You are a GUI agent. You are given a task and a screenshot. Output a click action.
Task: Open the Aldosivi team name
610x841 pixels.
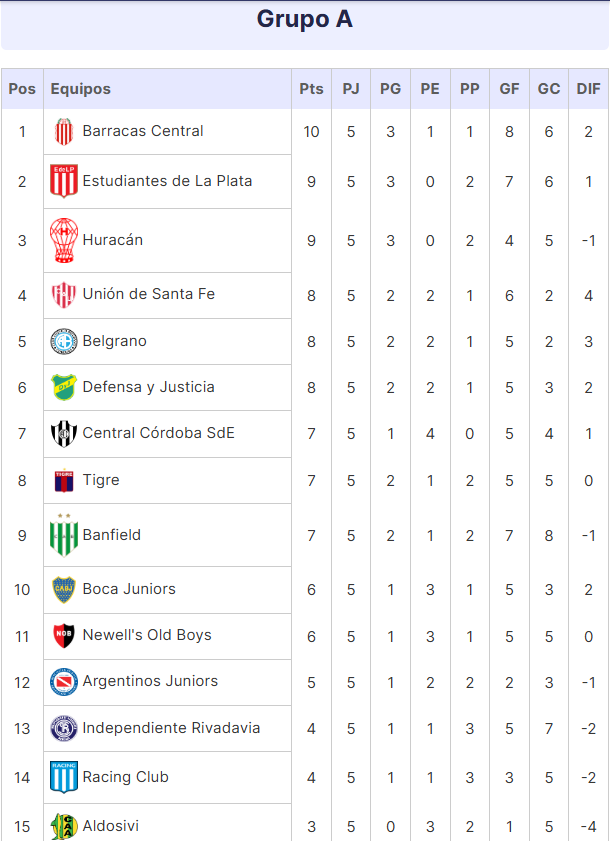111,826
